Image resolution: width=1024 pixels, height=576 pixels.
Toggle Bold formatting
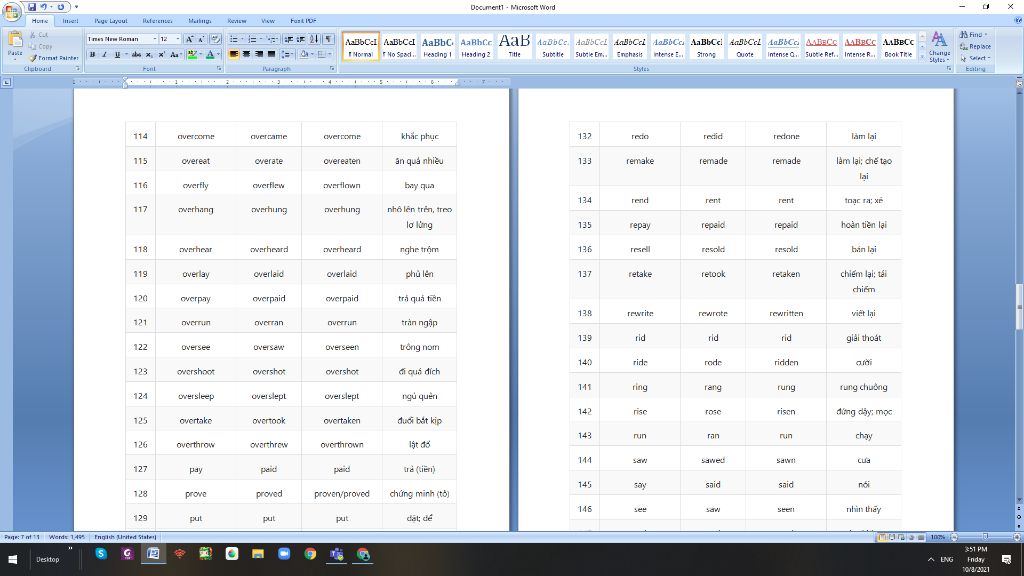point(92,55)
